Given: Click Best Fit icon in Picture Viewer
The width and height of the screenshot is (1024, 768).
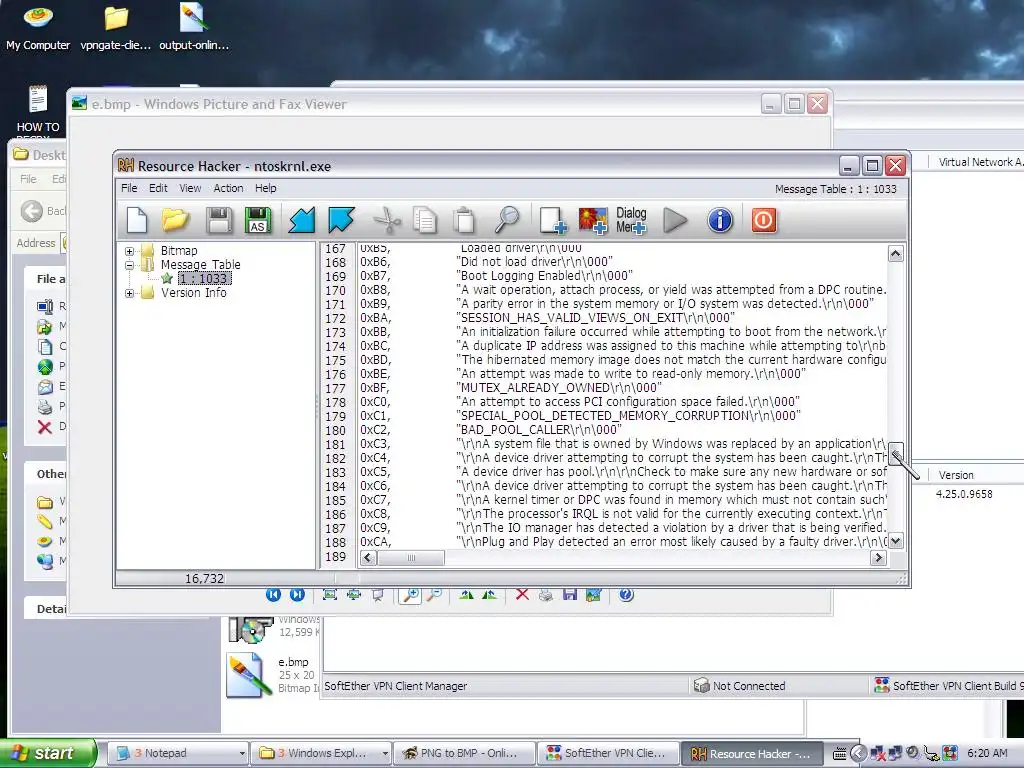Looking at the screenshot, I should [330, 594].
